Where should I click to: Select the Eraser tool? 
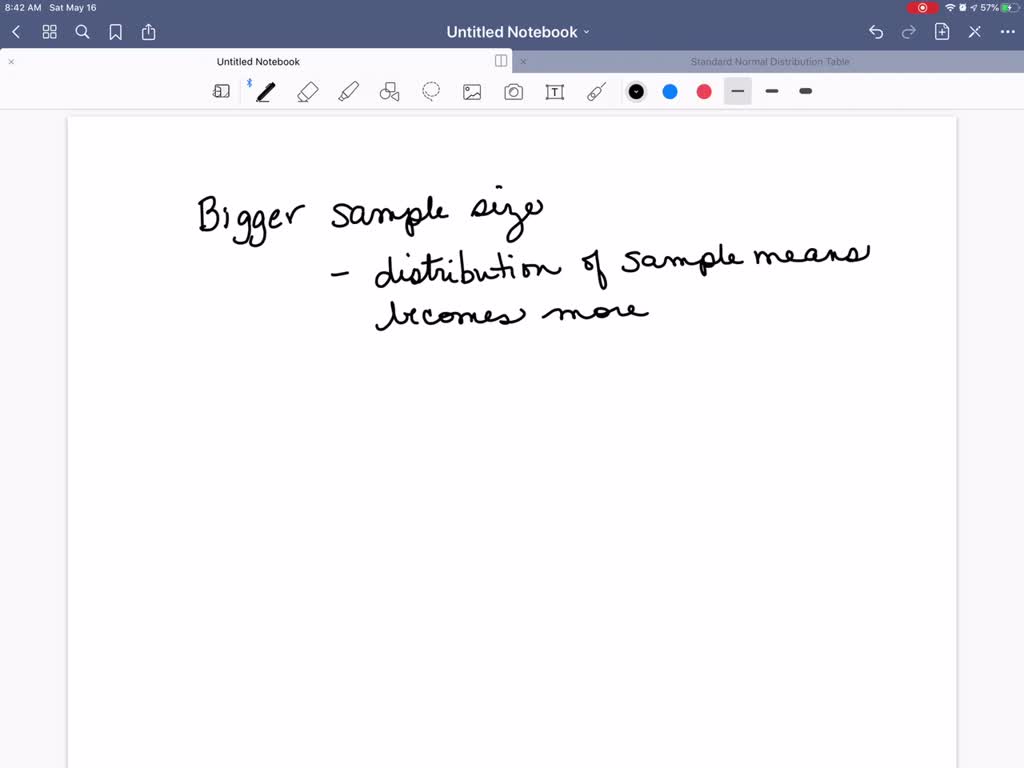[307, 91]
